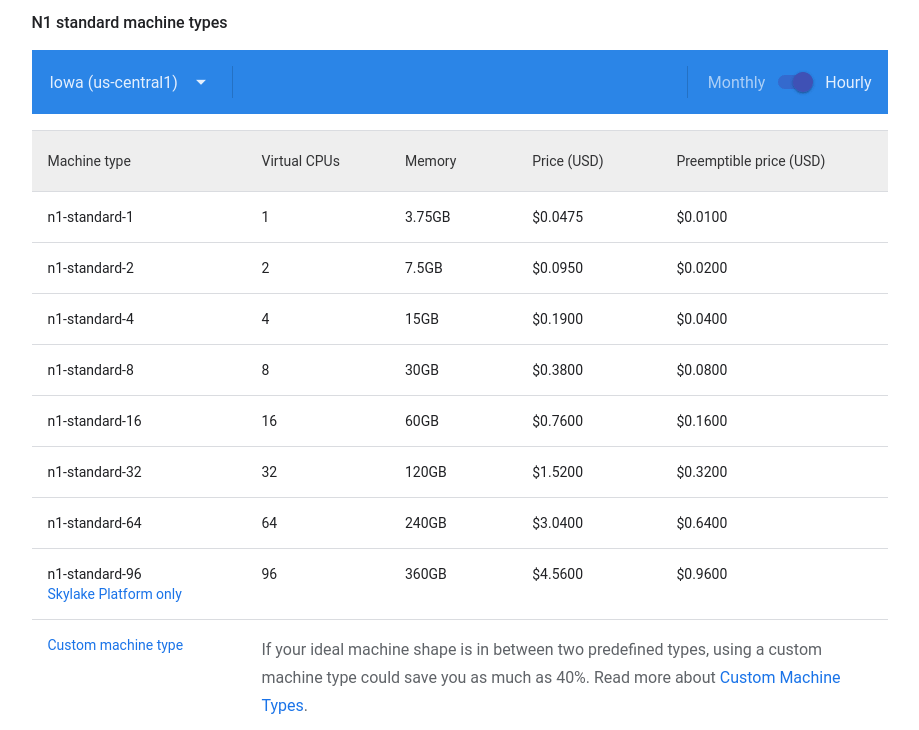Select the Hourly pricing label

848,82
